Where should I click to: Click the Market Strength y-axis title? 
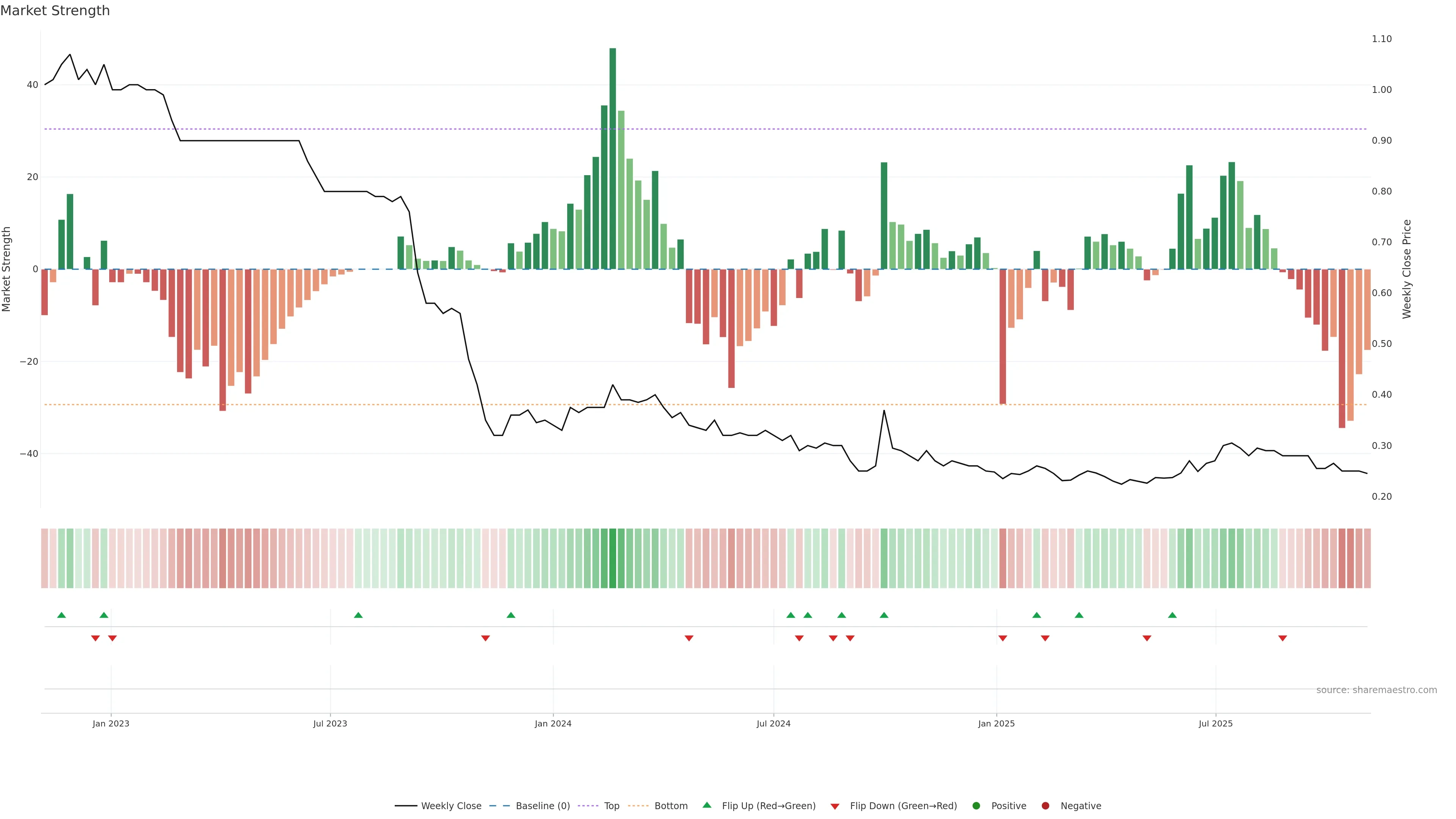(7, 269)
